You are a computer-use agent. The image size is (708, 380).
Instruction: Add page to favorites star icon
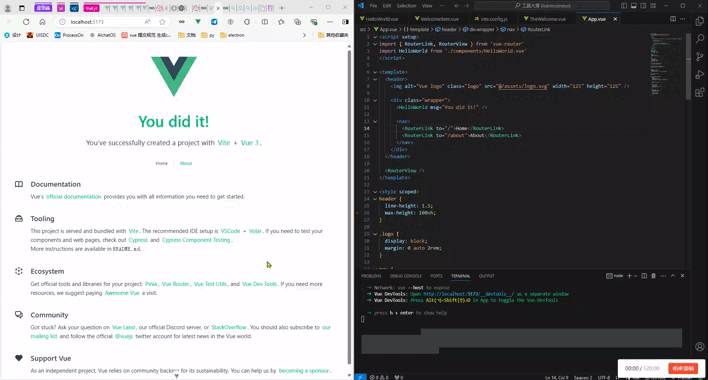(x=162, y=22)
